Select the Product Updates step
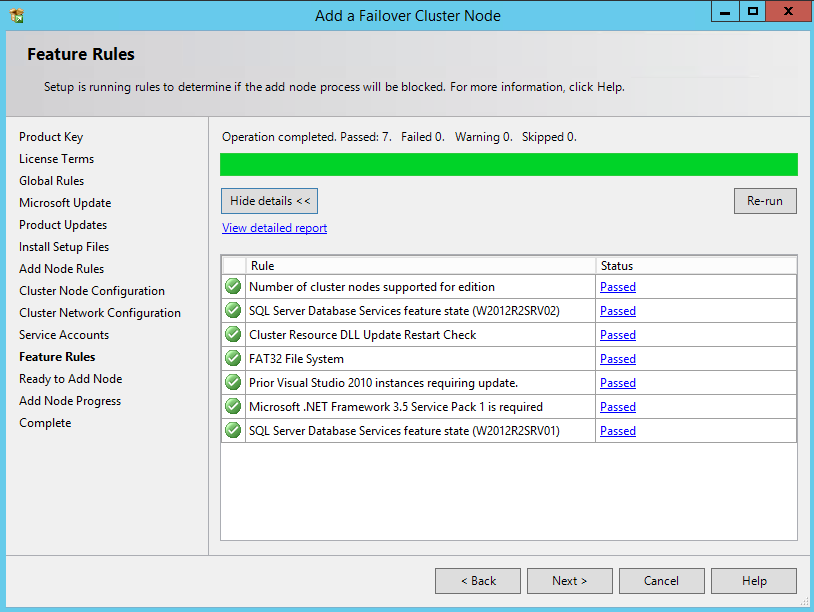The height and width of the screenshot is (612, 814). pyautogui.click(x=63, y=225)
